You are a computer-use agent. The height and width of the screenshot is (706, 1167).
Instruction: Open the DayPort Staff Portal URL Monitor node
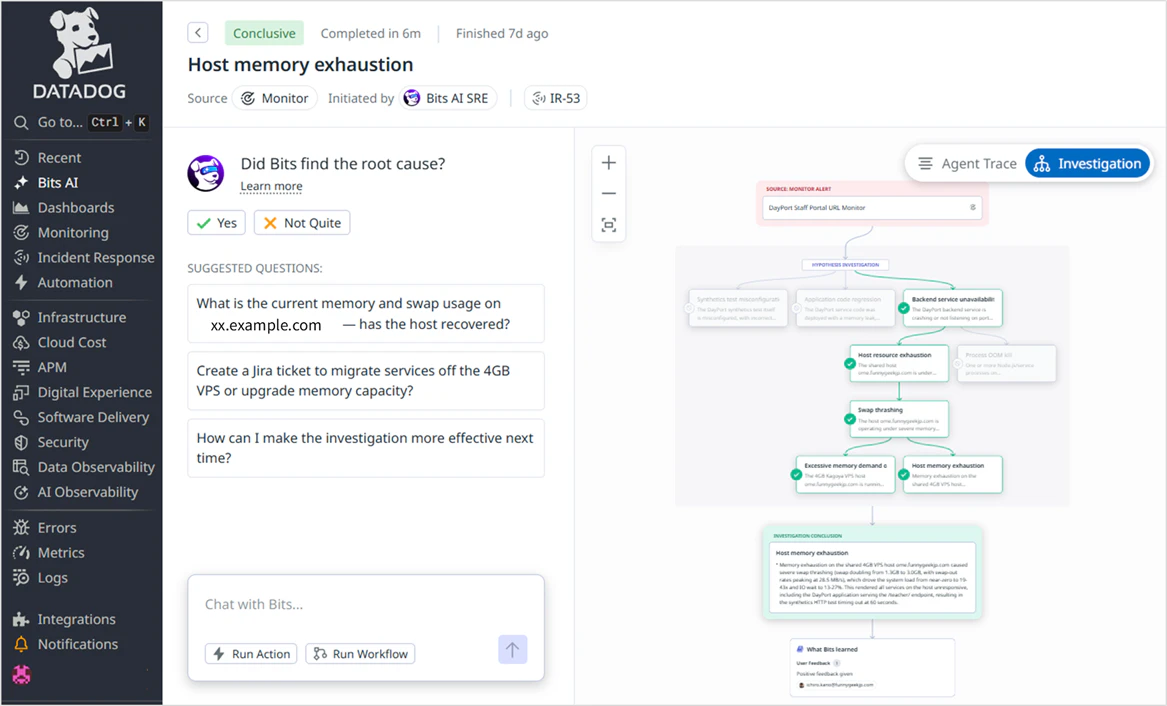coord(872,208)
